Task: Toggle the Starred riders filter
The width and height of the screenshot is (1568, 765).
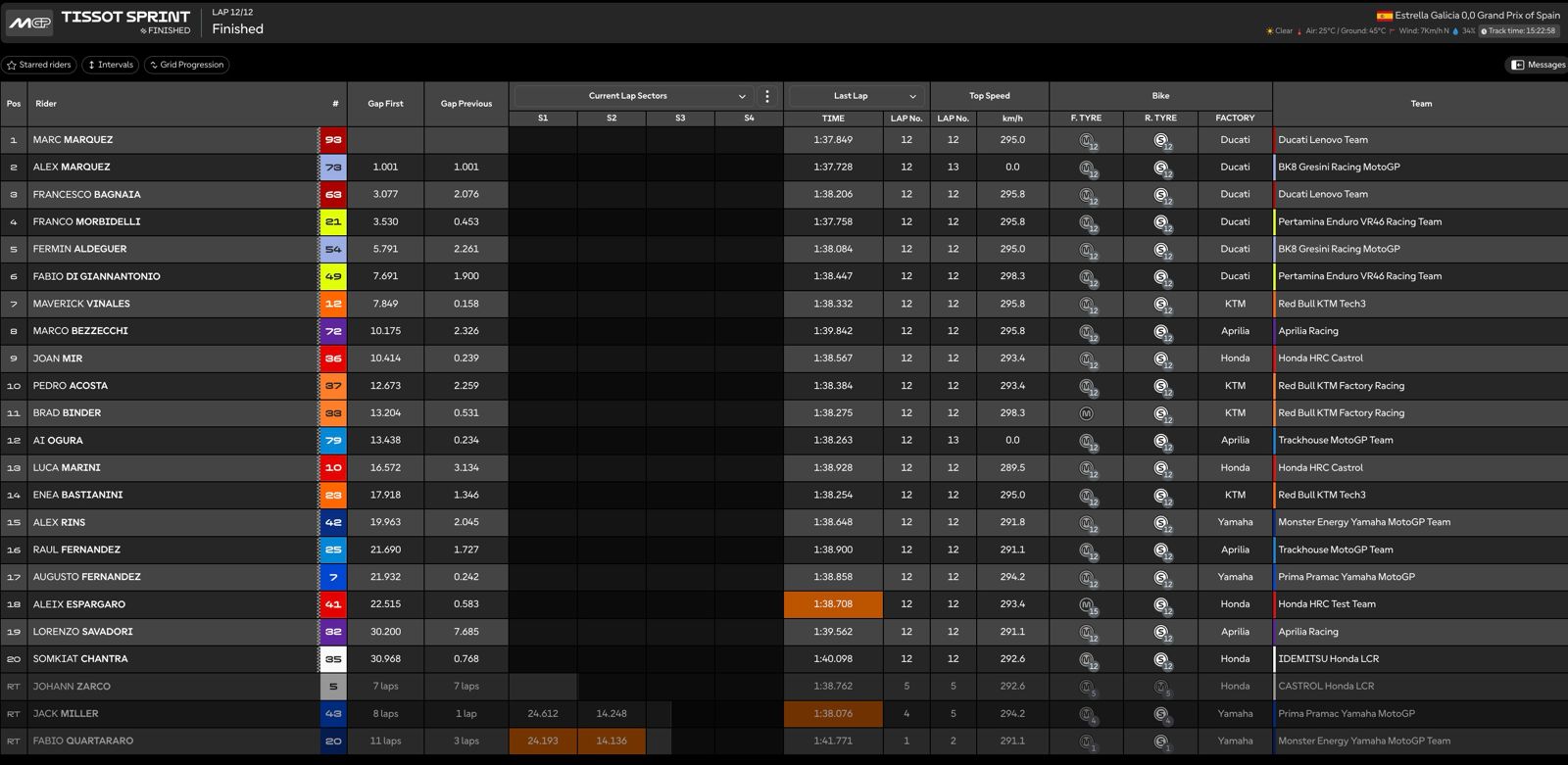Action: 39,65
